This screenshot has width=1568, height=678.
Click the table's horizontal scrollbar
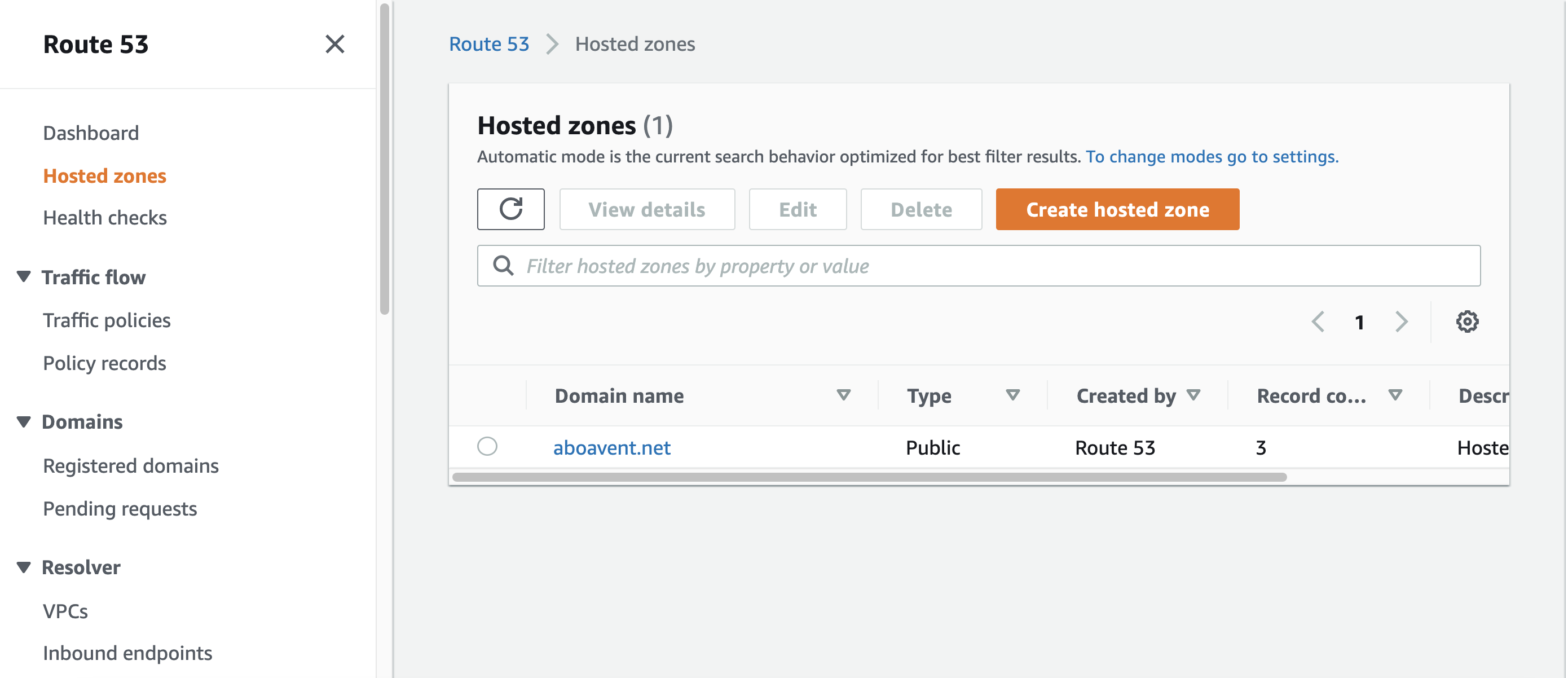coord(869,477)
